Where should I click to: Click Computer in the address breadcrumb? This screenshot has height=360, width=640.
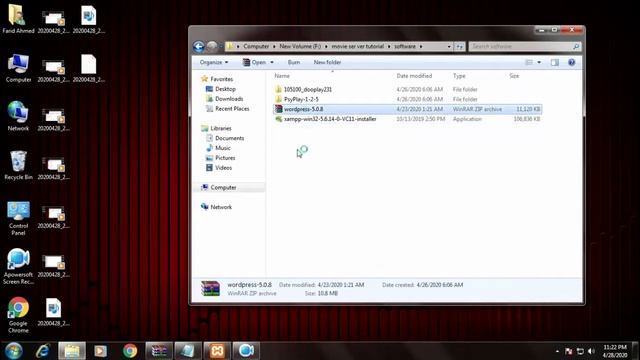(256, 47)
